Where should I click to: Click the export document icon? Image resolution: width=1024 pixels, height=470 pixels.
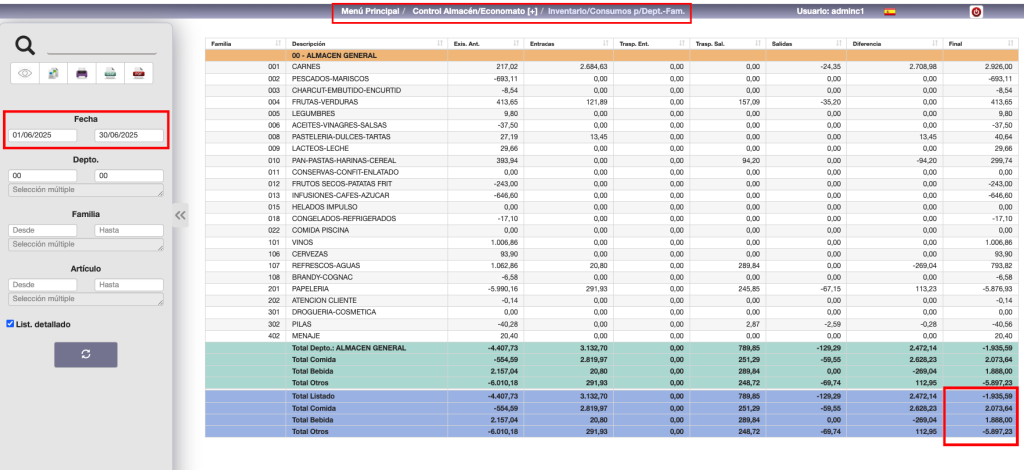coord(54,72)
